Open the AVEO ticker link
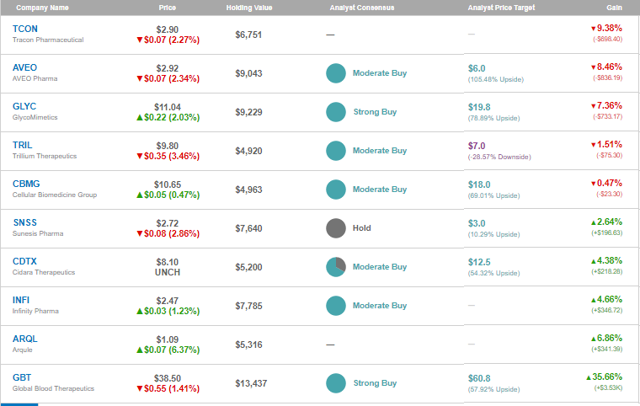Viewport: 640px width, 406px height. click(24, 68)
